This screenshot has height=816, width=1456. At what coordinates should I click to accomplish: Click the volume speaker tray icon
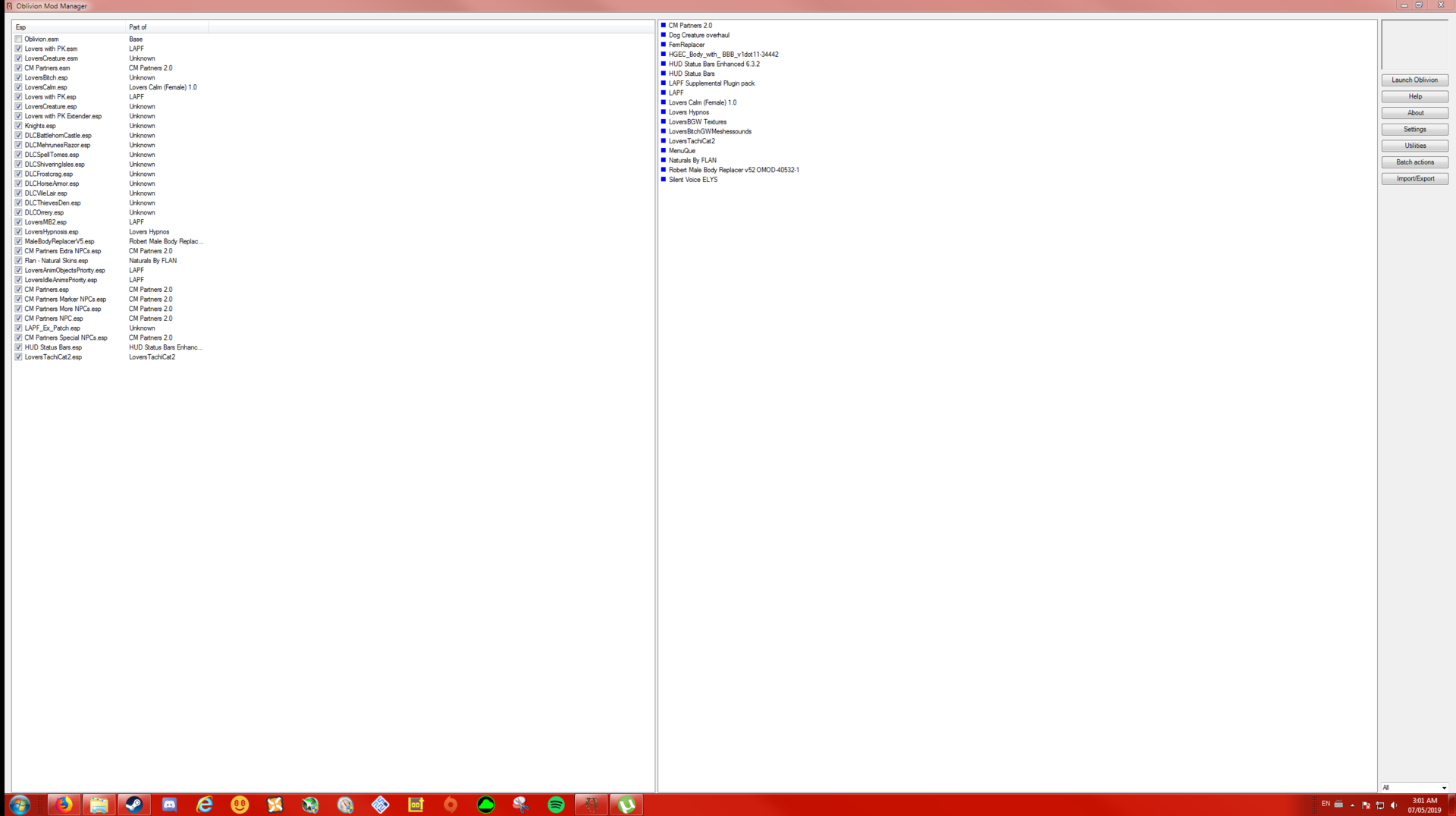click(x=1394, y=805)
